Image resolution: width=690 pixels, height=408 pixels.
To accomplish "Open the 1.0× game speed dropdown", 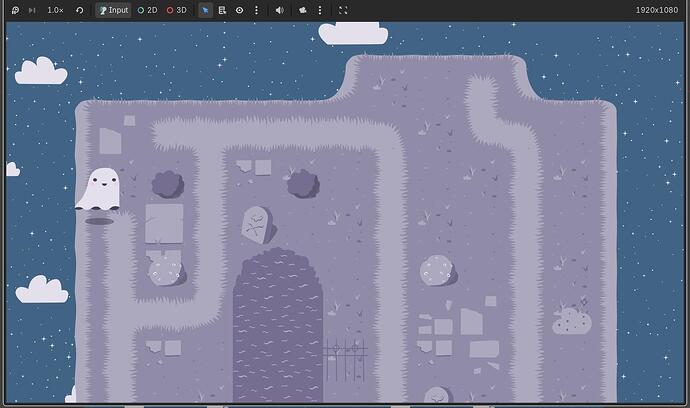I will [55, 10].
